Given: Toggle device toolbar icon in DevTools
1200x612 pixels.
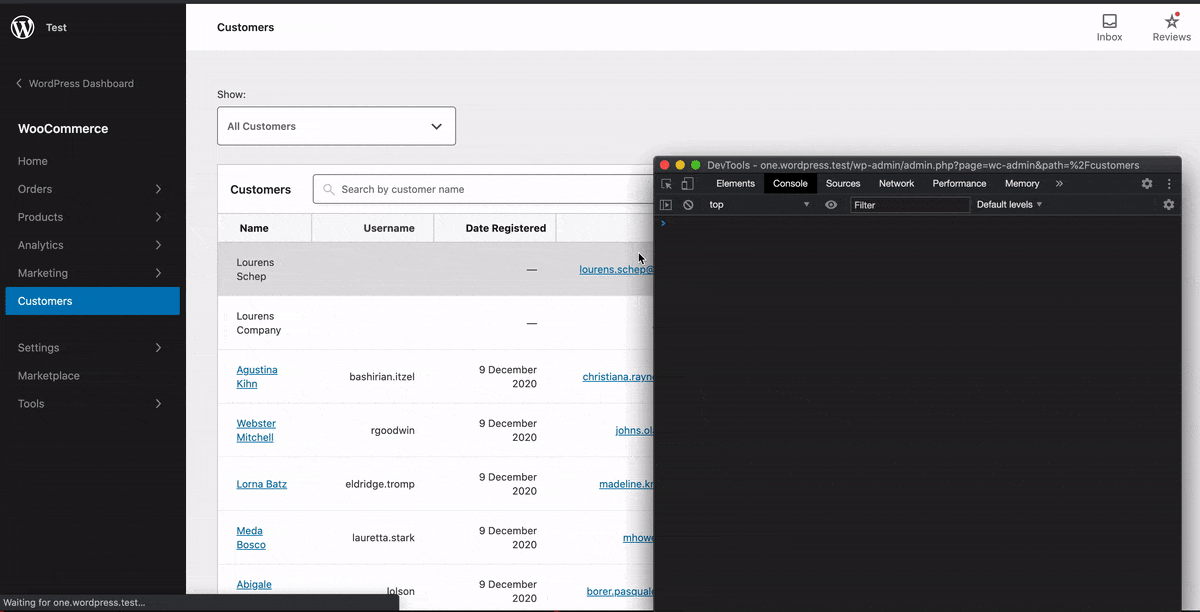Looking at the screenshot, I should coord(686,183).
